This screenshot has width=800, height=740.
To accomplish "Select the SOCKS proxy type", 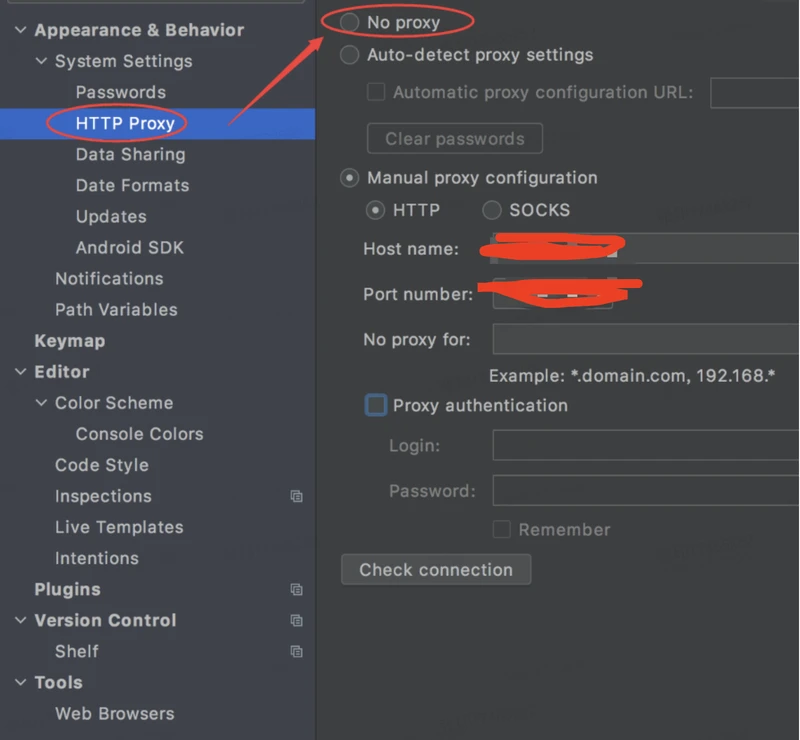I will 492,210.
